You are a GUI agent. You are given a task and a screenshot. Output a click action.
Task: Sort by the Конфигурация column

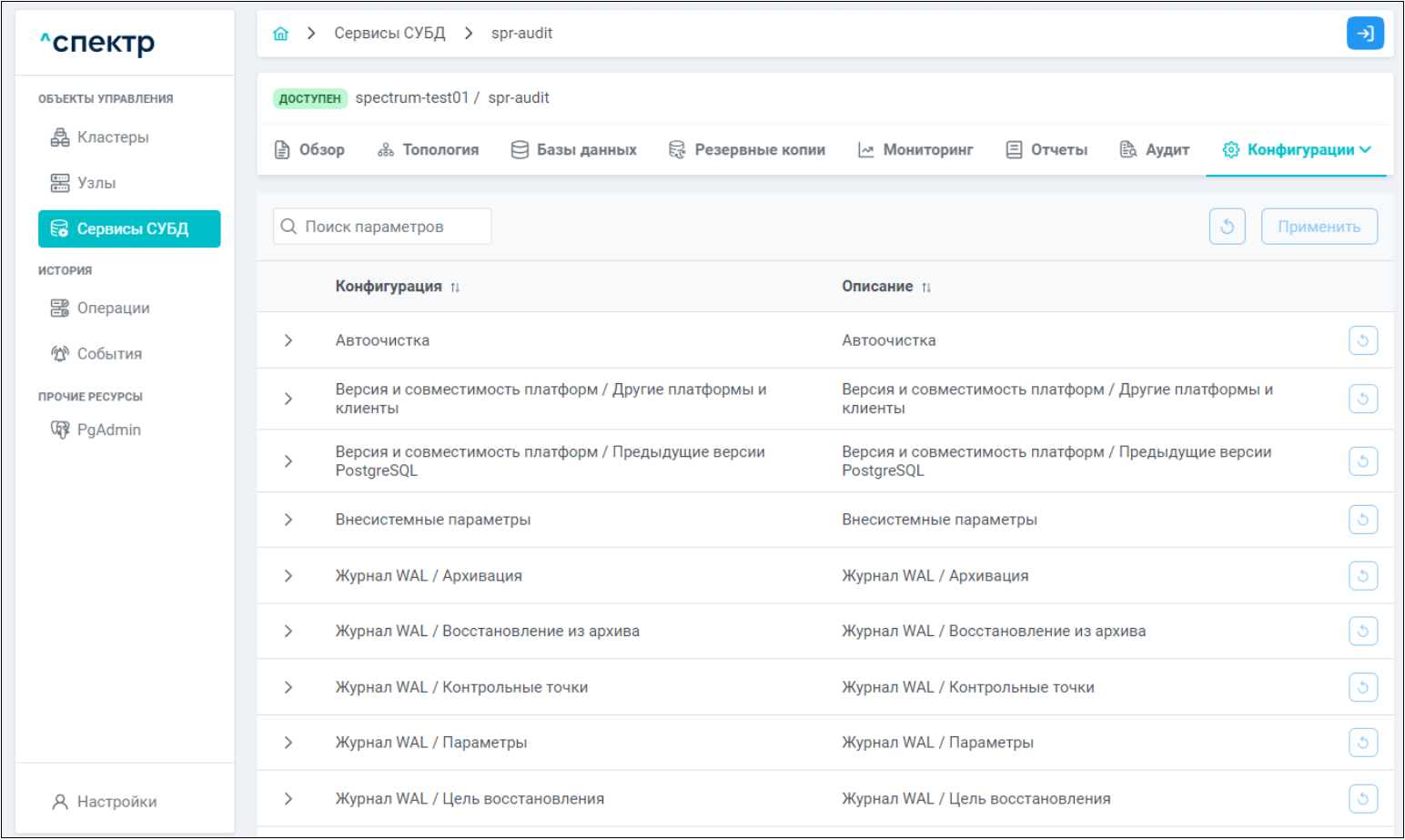coord(455,288)
